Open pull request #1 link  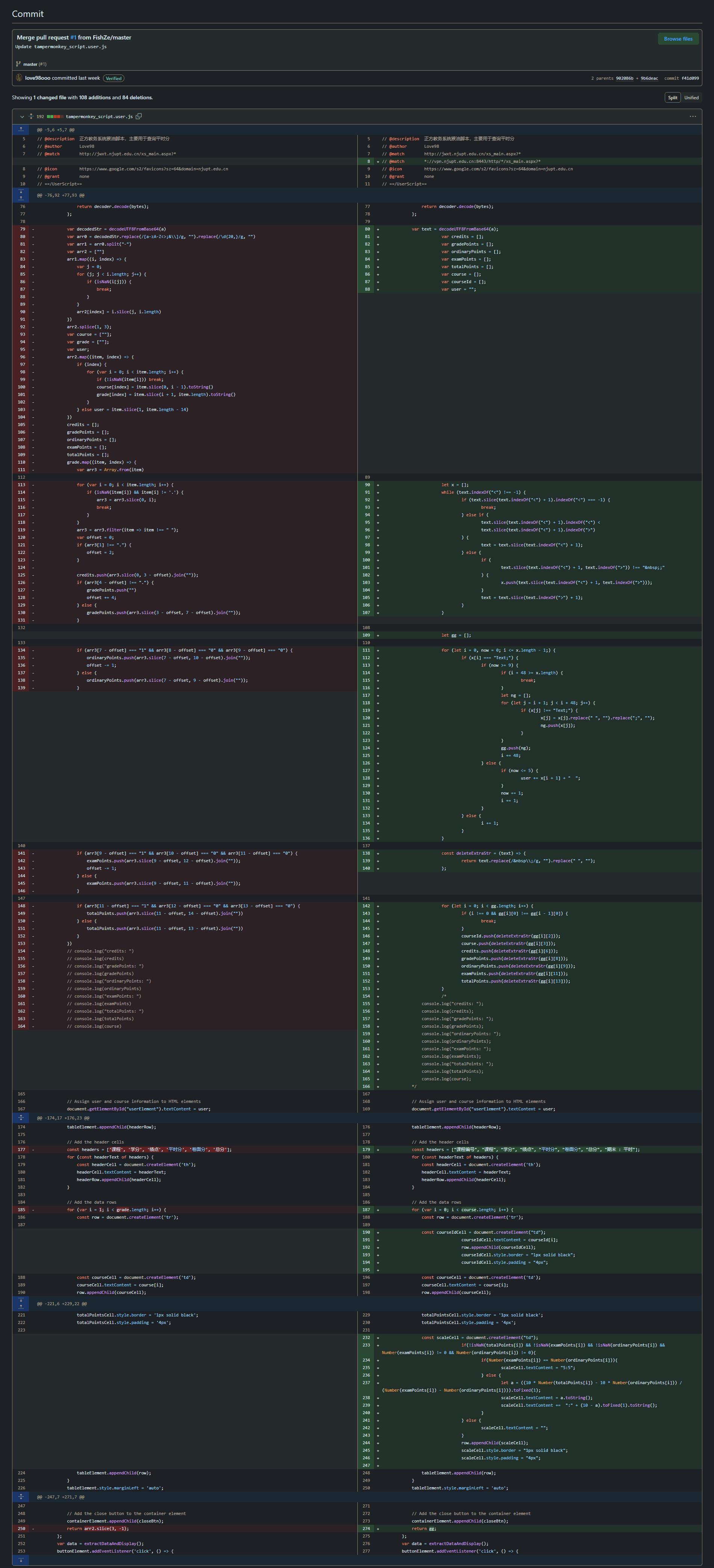[x=73, y=38]
